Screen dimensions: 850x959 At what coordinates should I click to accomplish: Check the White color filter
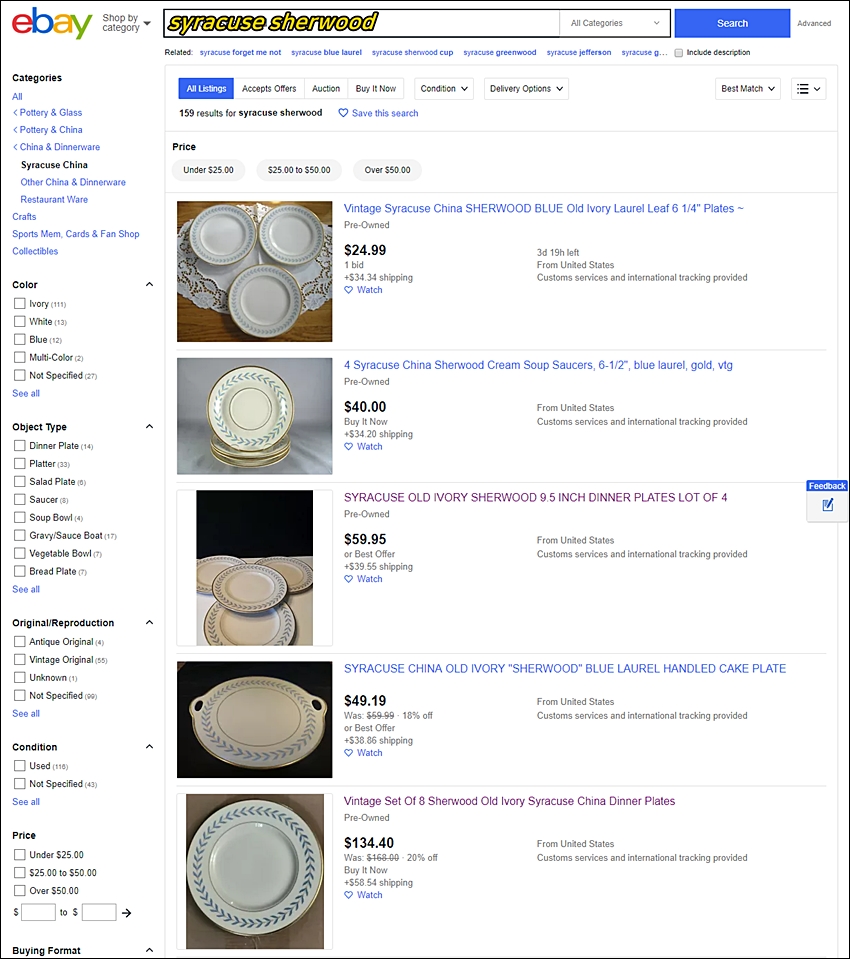(20, 321)
